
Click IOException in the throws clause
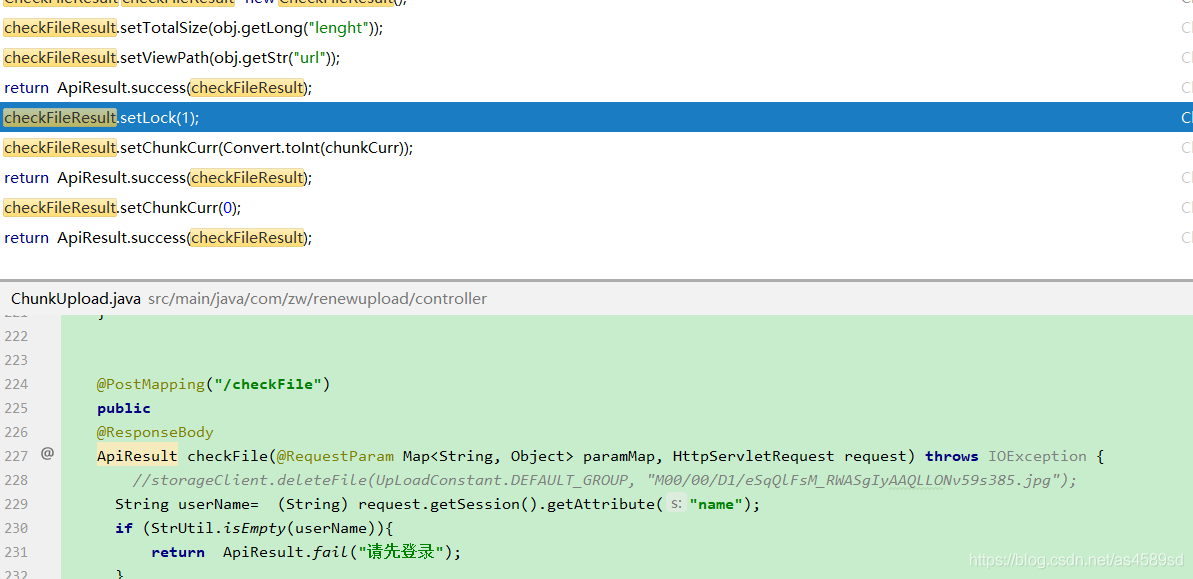(x=1037, y=457)
